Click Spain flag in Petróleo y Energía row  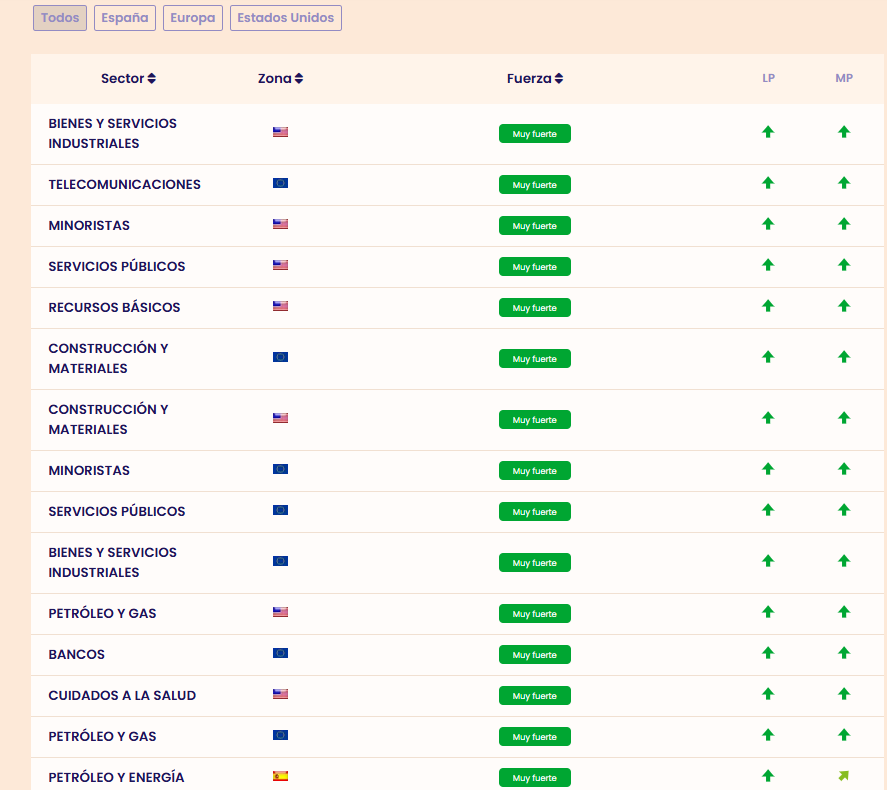pyautogui.click(x=280, y=777)
